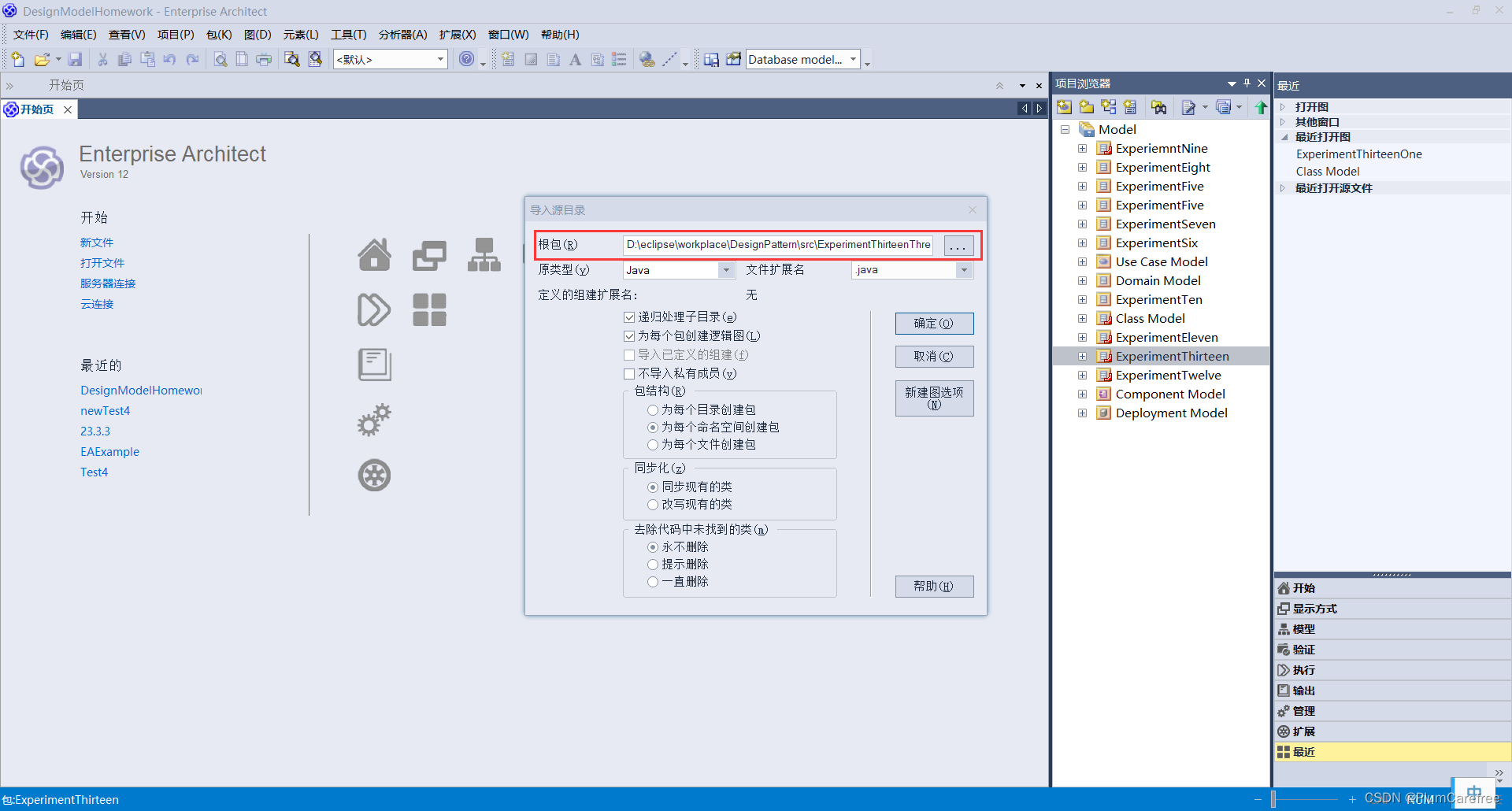
Task: Click the text element A toolbar icon
Action: pos(575,59)
